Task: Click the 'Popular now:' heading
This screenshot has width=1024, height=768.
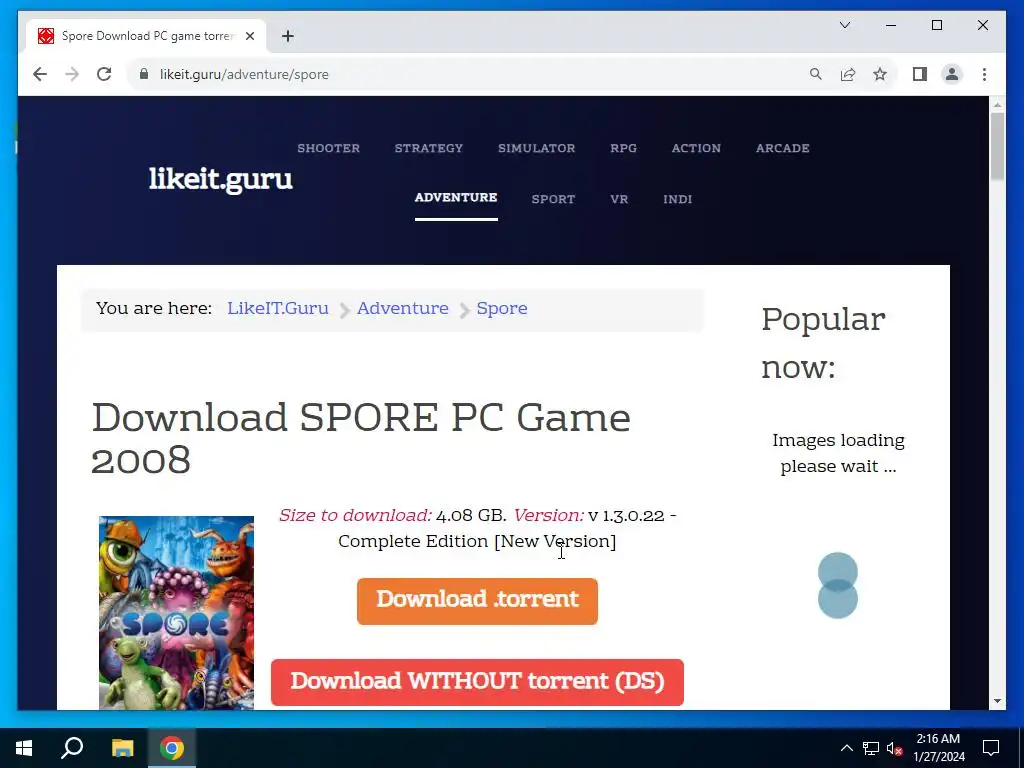Action: [824, 343]
